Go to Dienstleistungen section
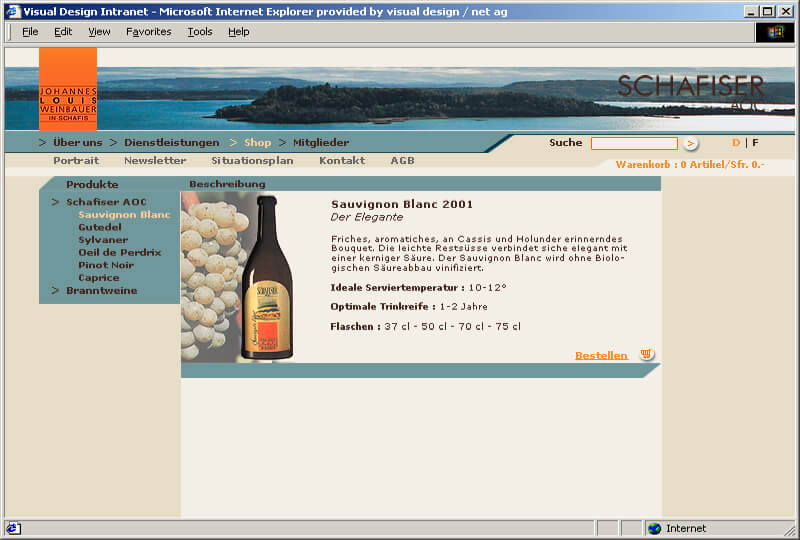800x540 pixels. (x=171, y=142)
